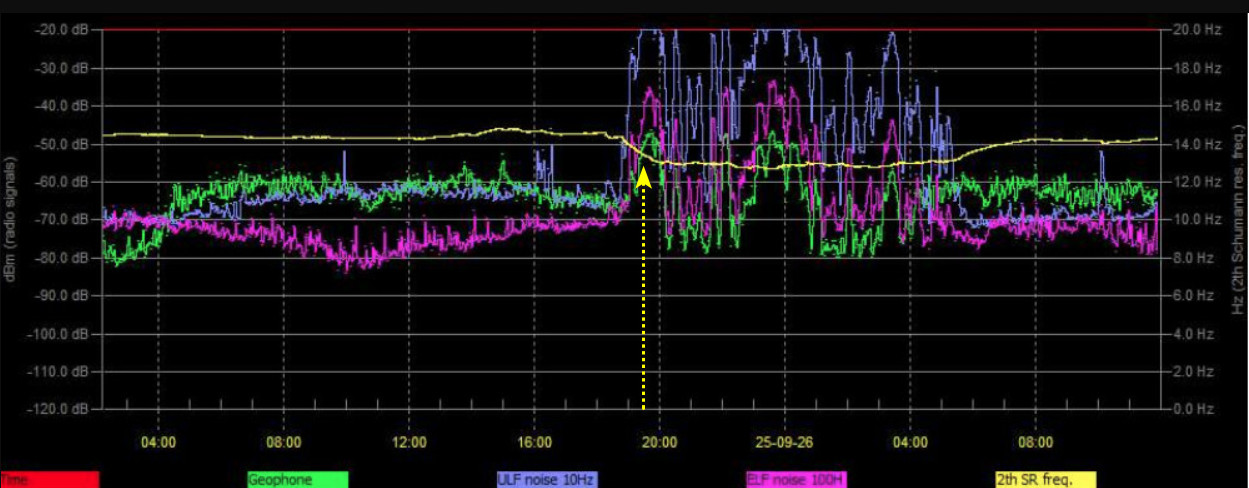
Task: Toggle the green Geophone legend entry
Action: point(298,480)
